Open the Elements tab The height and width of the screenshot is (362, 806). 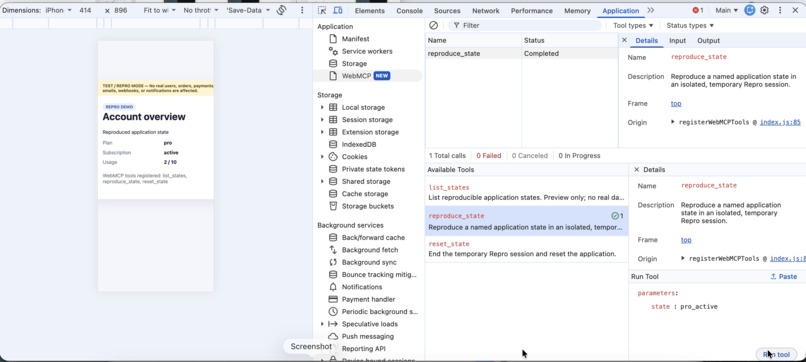click(x=370, y=11)
